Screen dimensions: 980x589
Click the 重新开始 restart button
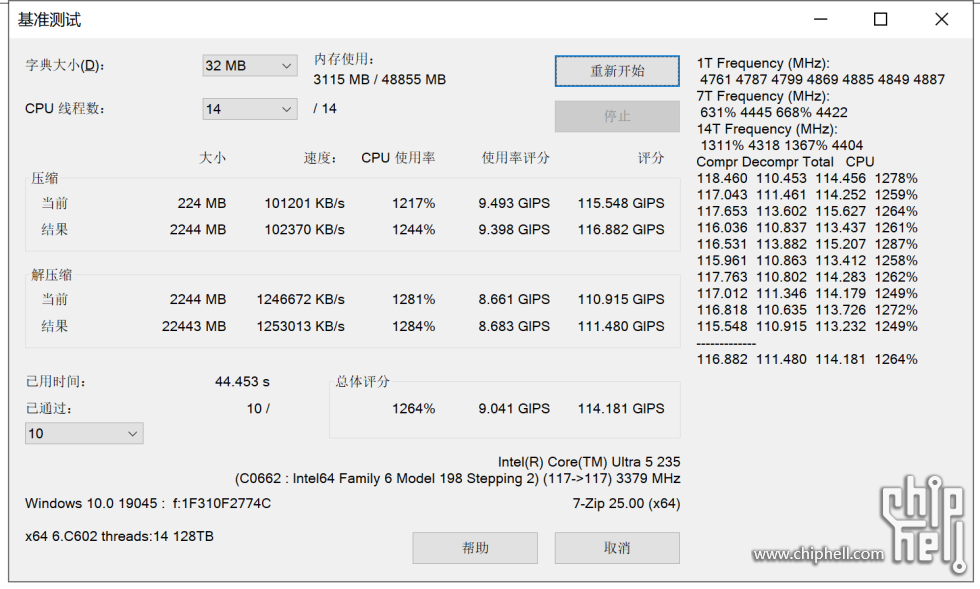[x=617, y=71]
